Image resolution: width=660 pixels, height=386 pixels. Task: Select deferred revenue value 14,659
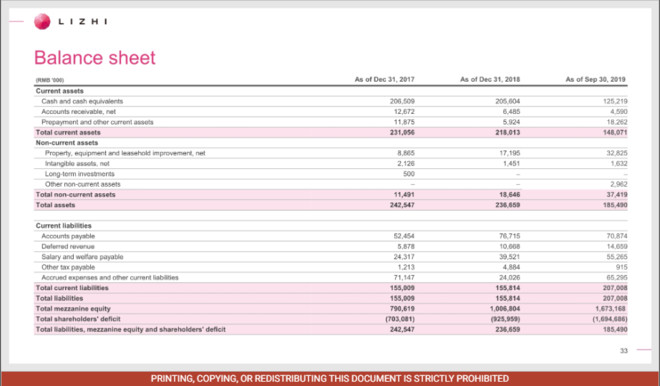click(x=617, y=246)
